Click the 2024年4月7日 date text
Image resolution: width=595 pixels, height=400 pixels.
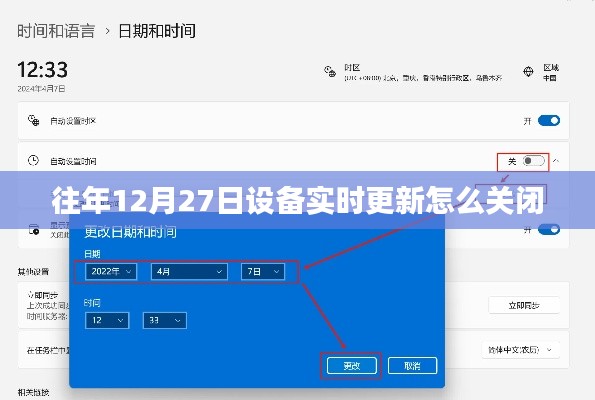tap(41, 89)
